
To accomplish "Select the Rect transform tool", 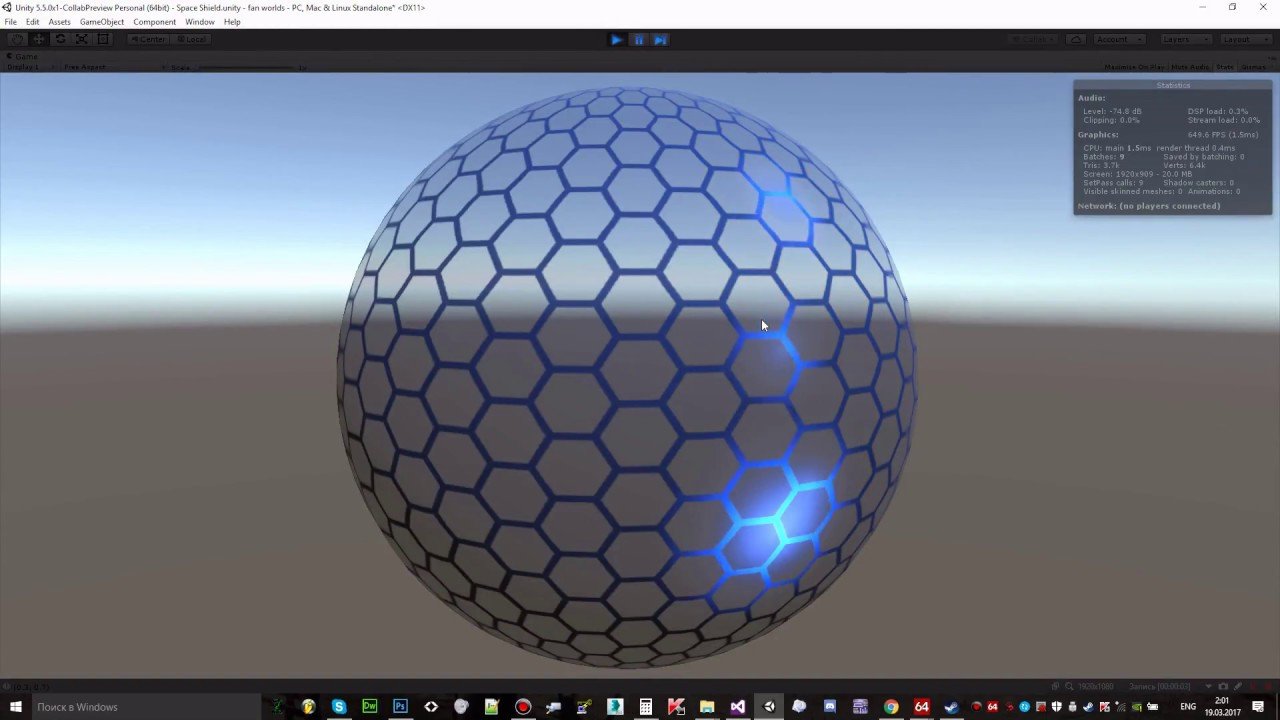I will coord(103,39).
